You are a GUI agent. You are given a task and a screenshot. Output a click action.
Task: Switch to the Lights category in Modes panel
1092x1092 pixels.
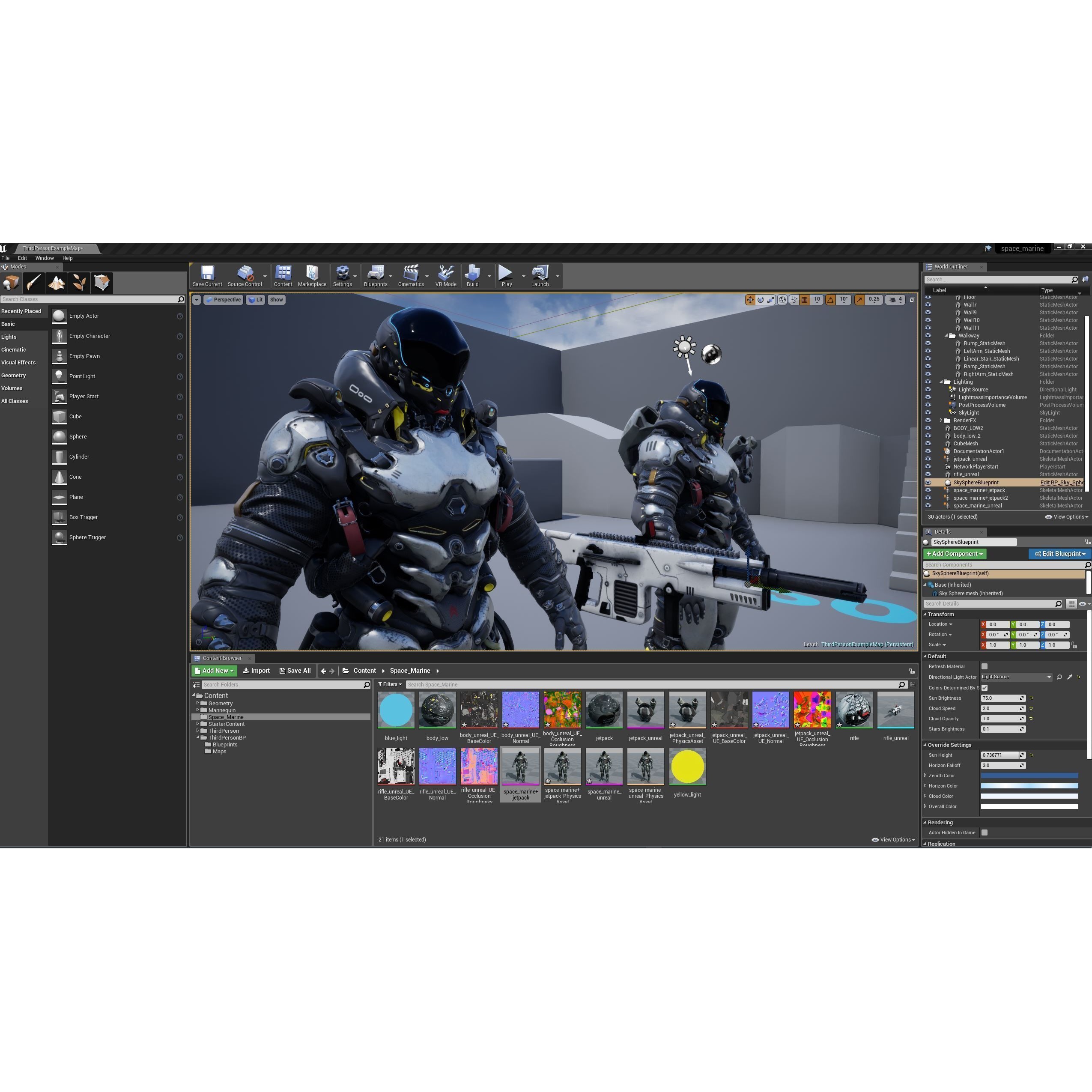(9, 336)
